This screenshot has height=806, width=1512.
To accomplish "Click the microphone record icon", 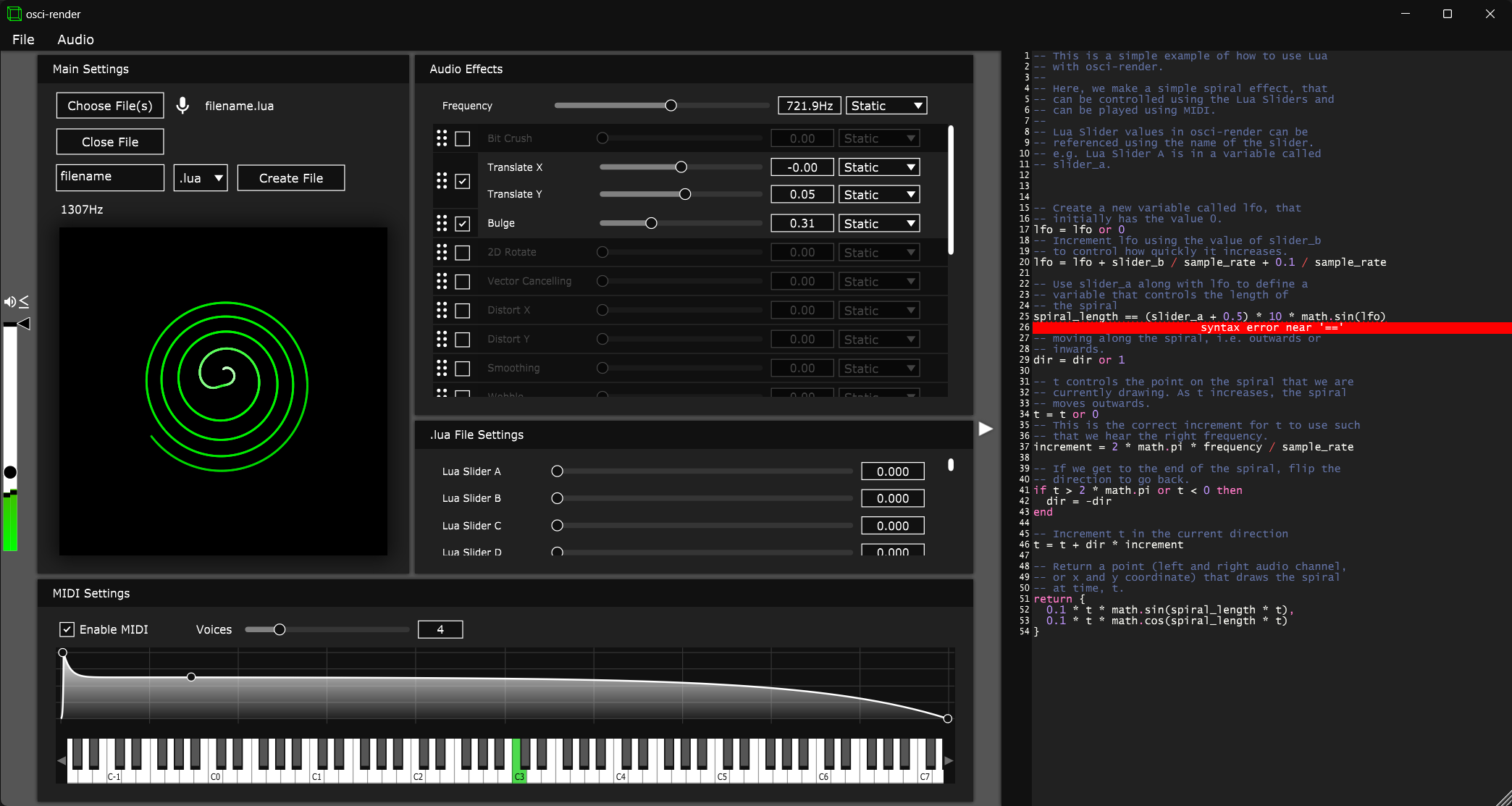I will tap(183, 106).
